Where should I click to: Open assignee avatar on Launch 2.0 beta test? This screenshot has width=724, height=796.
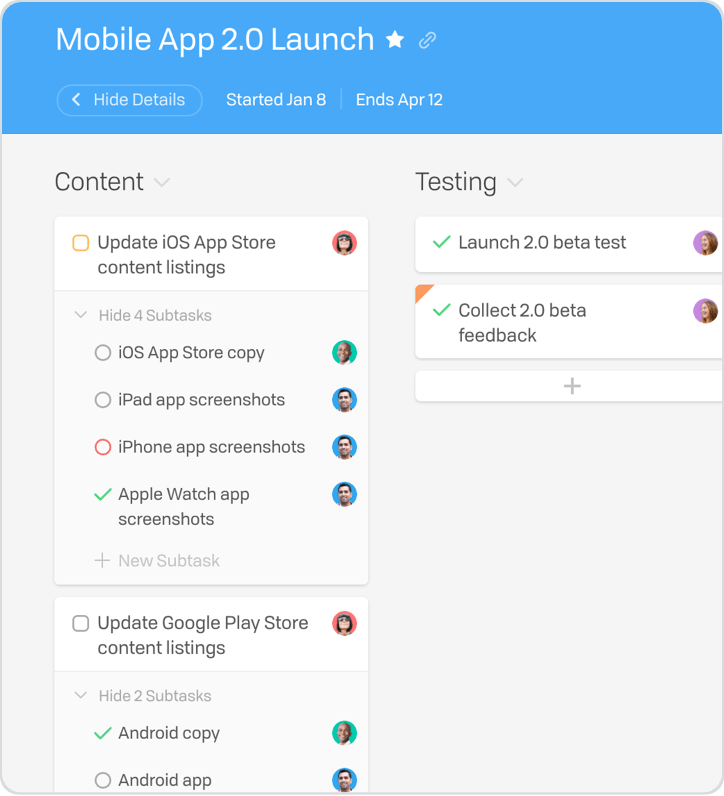705,243
